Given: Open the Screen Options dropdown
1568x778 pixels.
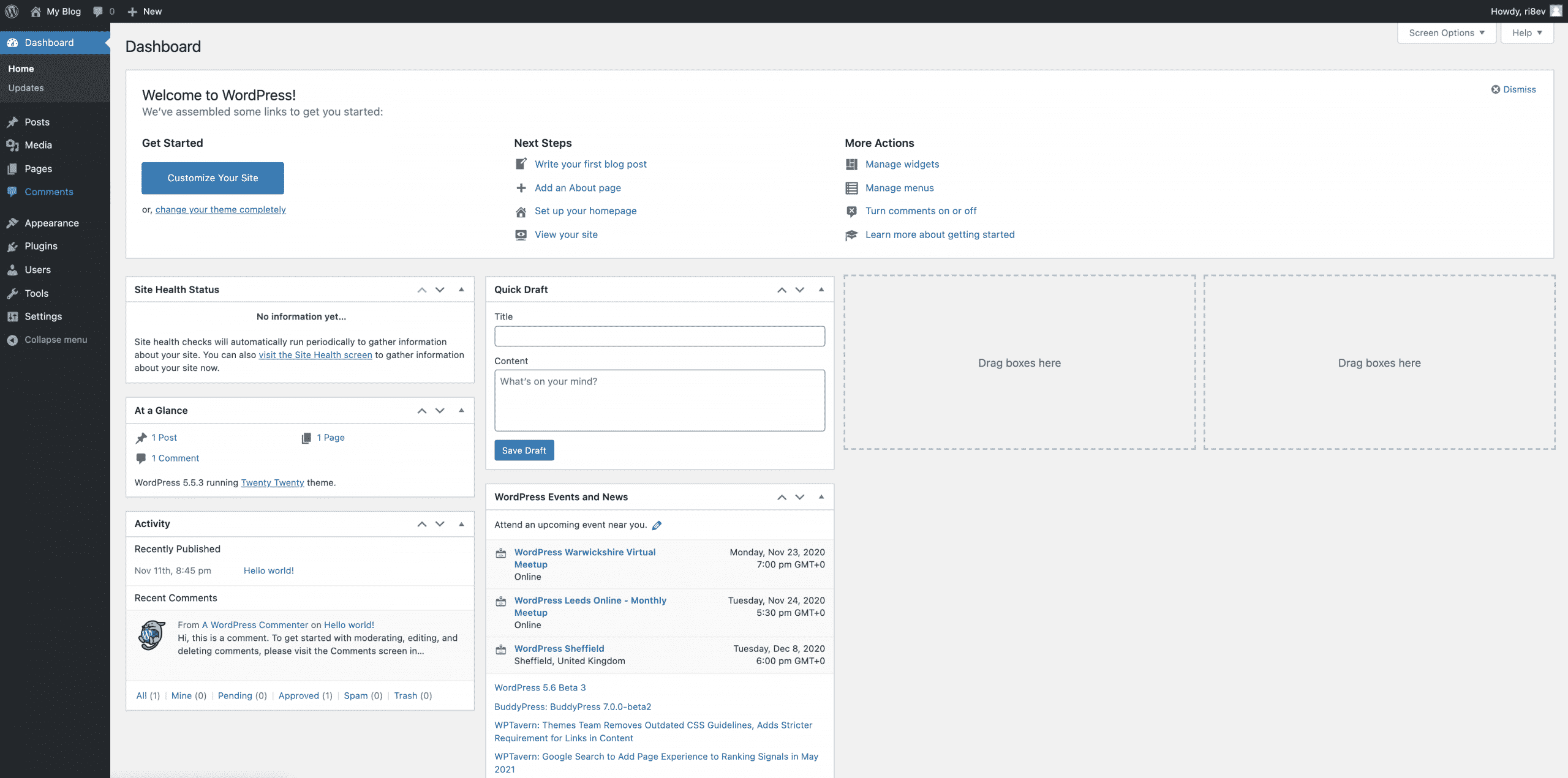Looking at the screenshot, I should [1447, 33].
